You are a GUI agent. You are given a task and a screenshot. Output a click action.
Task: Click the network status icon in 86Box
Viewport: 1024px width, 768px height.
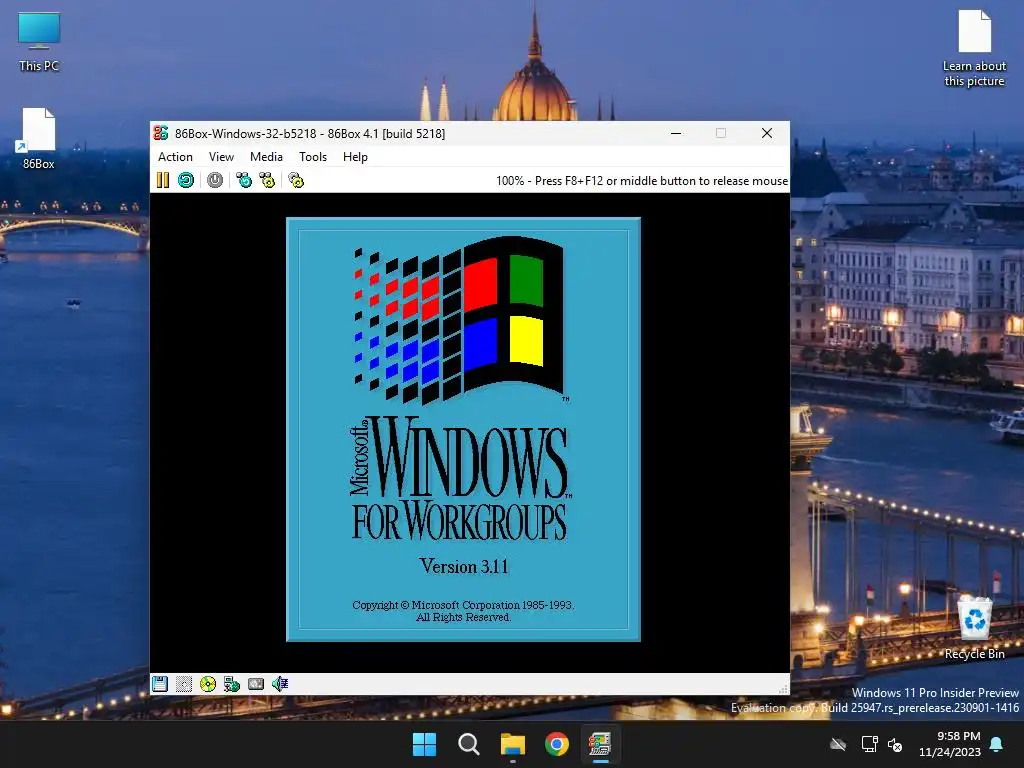232,684
